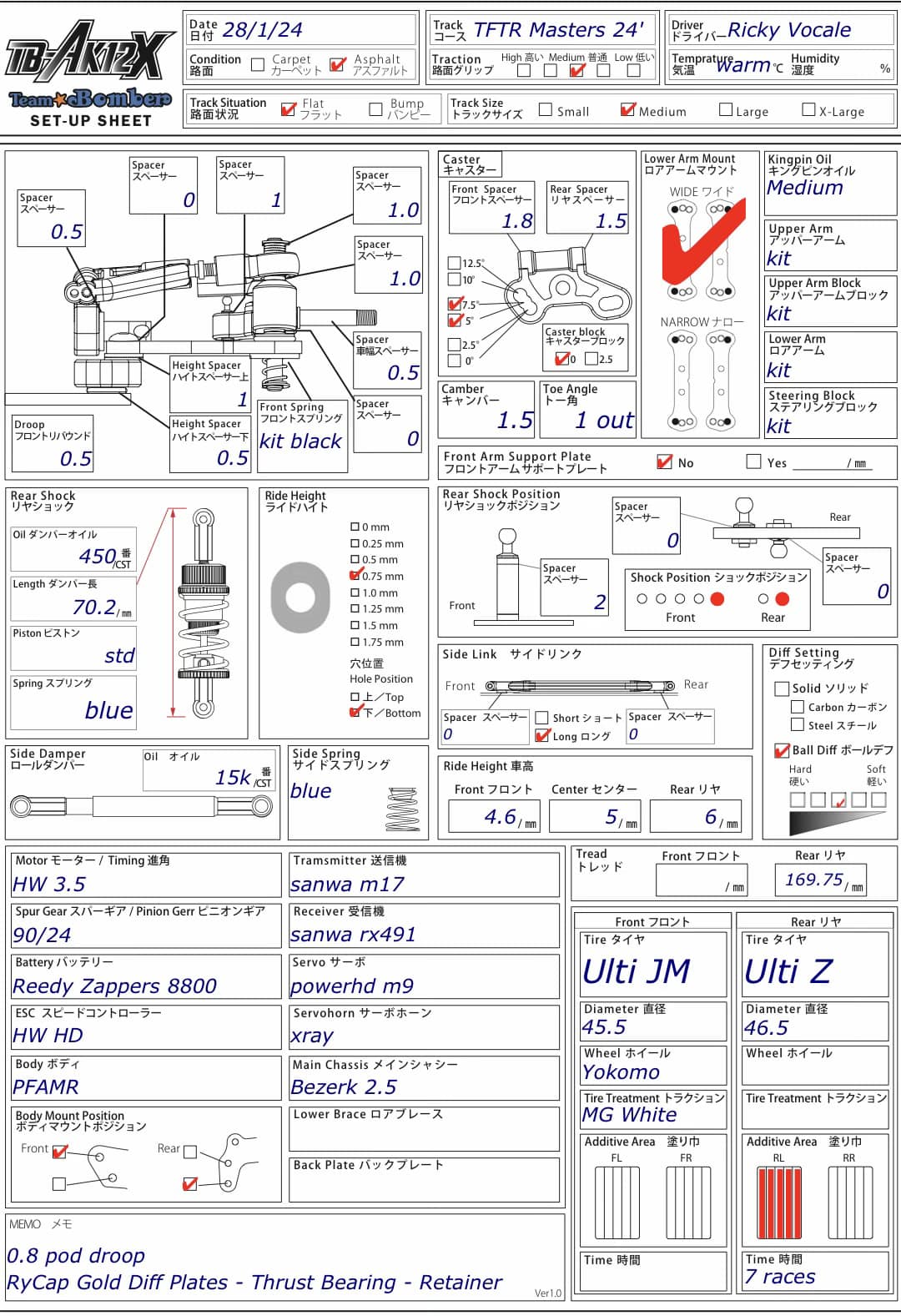Toggle Long side link checkbox
901x1316 pixels.
pyautogui.click(x=542, y=735)
